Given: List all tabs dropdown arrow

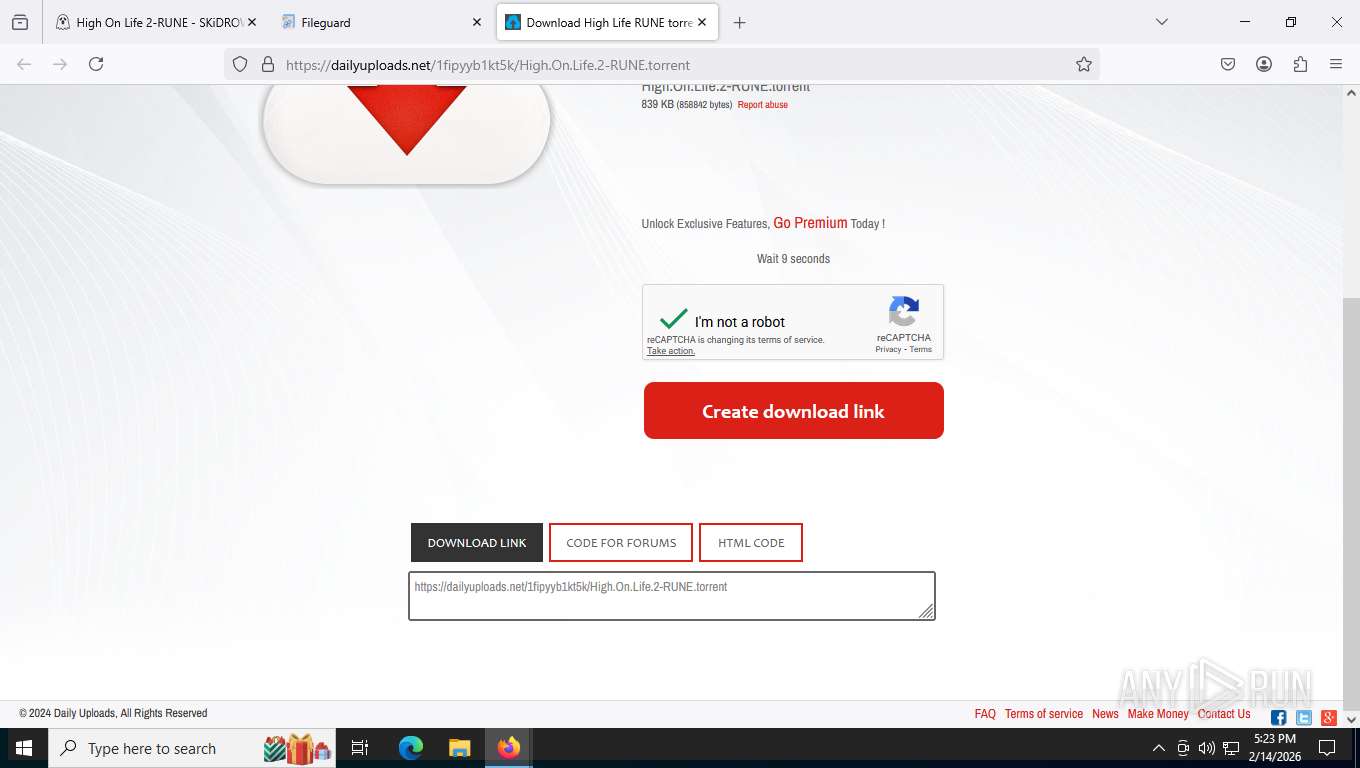Looking at the screenshot, I should [x=1162, y=22].
